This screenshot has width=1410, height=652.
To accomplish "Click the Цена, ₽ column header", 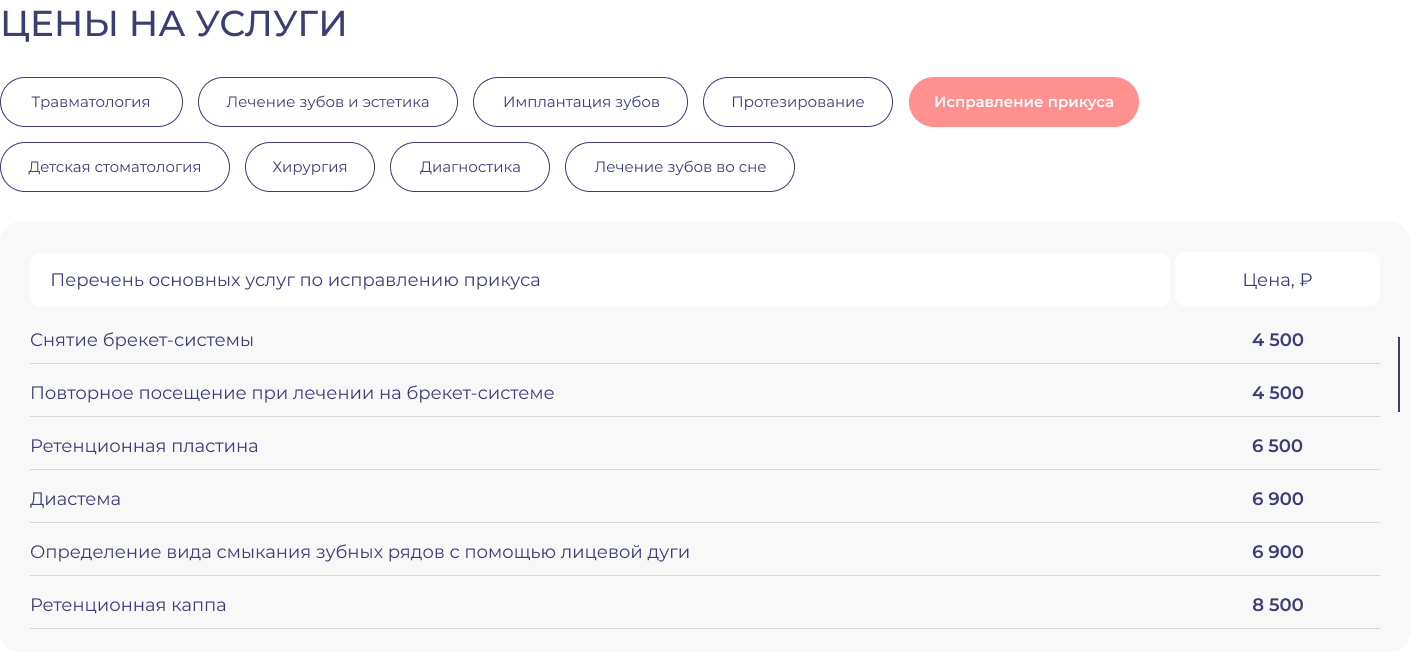I will tap(1277, 280).
